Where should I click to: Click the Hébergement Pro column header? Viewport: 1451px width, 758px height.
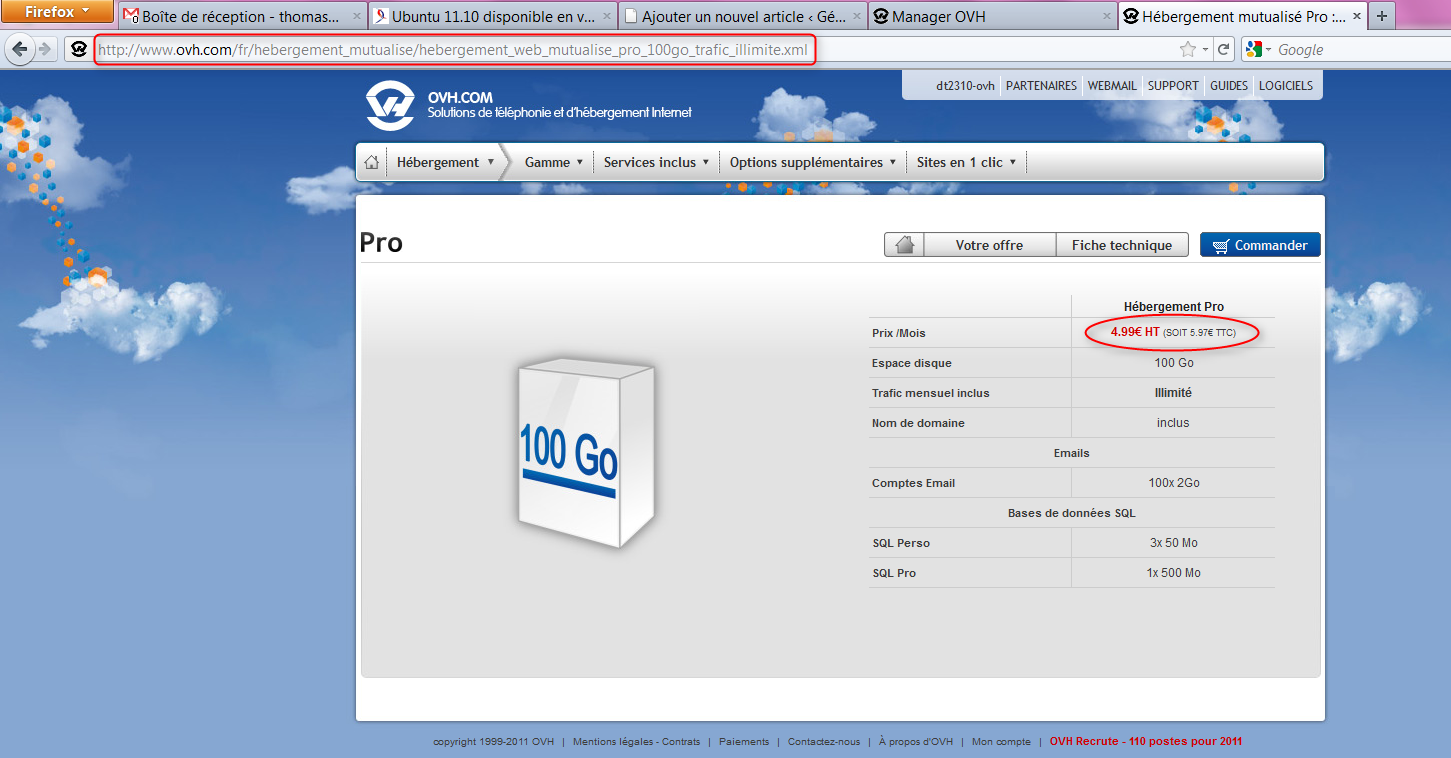(x=1173, y=307)
